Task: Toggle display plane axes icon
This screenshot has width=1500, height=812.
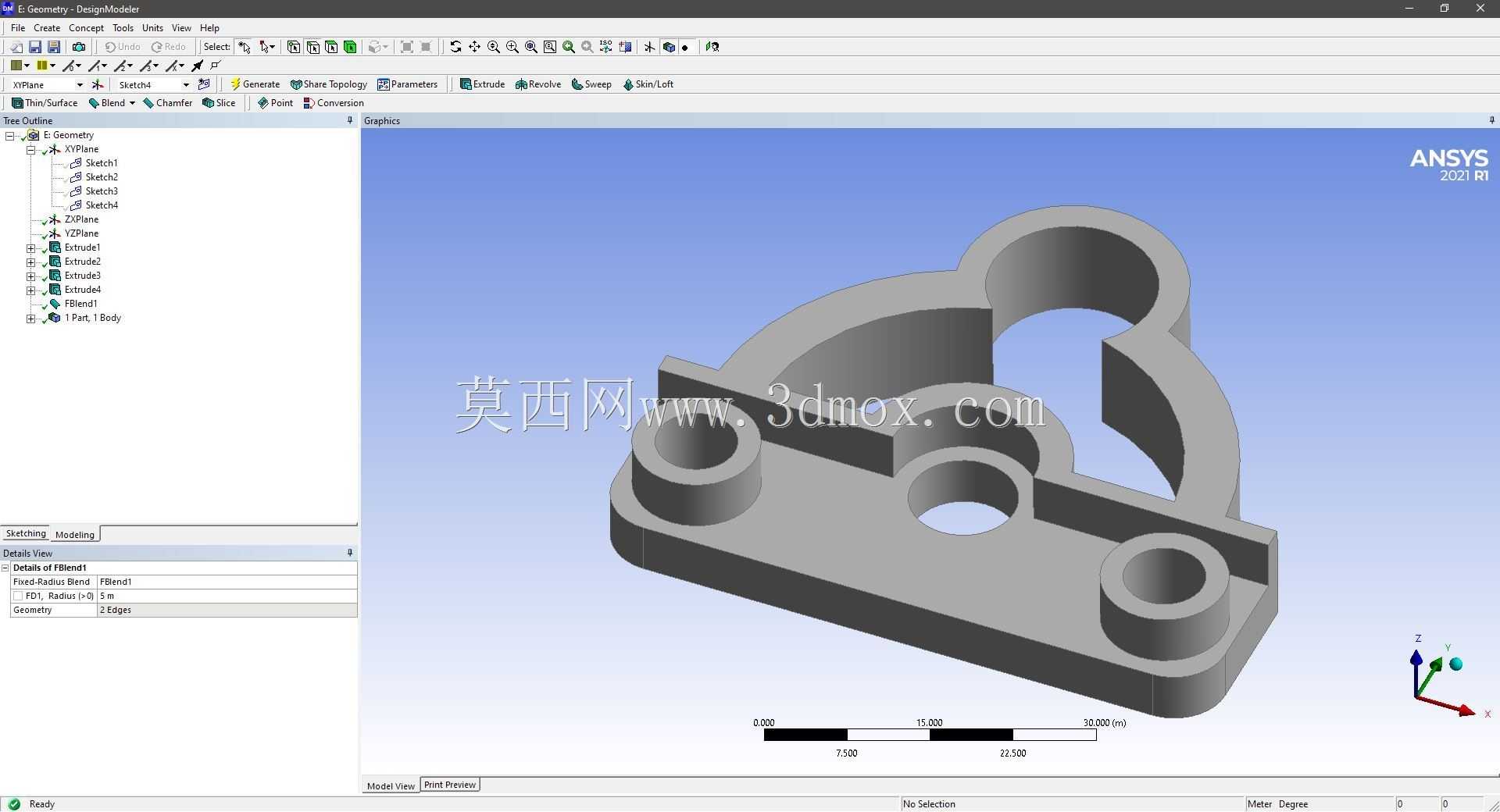Action: pos(649,47)
